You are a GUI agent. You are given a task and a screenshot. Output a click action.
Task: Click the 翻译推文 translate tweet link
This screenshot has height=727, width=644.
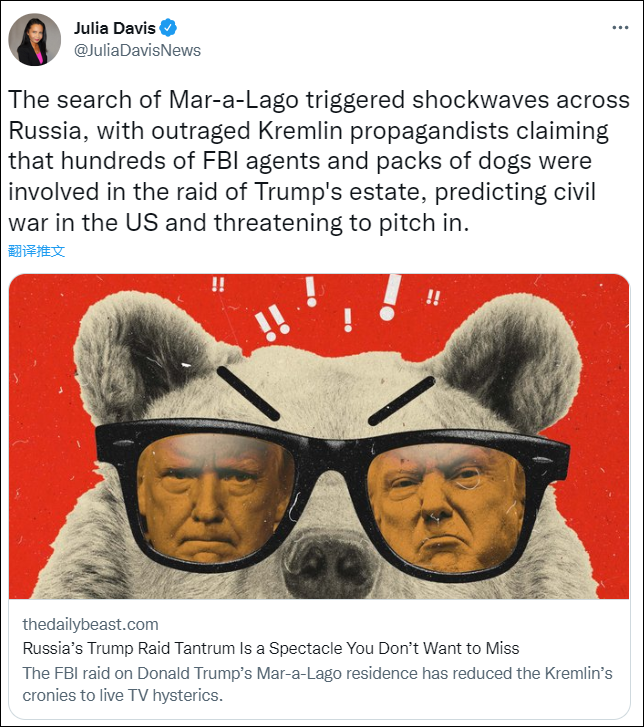coord(37,251)
